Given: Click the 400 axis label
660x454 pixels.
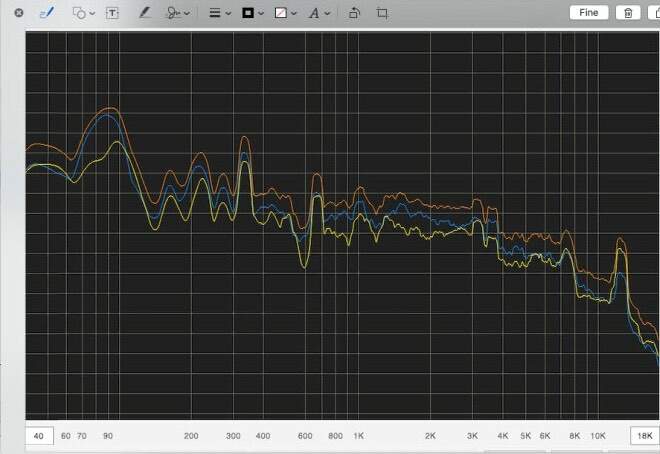Looking at the screenshot, I should [x=263, y=436].
